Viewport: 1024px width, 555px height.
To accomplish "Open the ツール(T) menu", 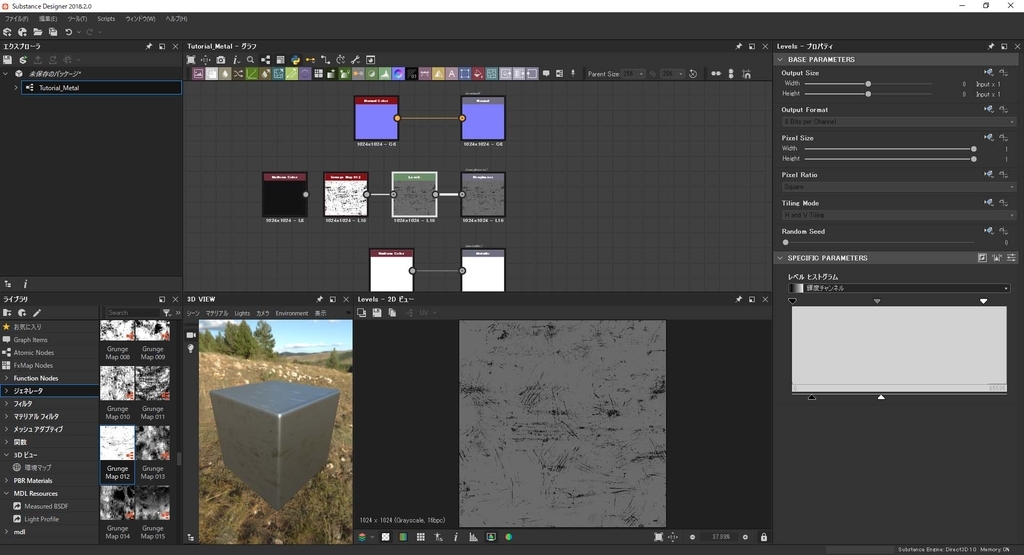I will click(77, 19).
